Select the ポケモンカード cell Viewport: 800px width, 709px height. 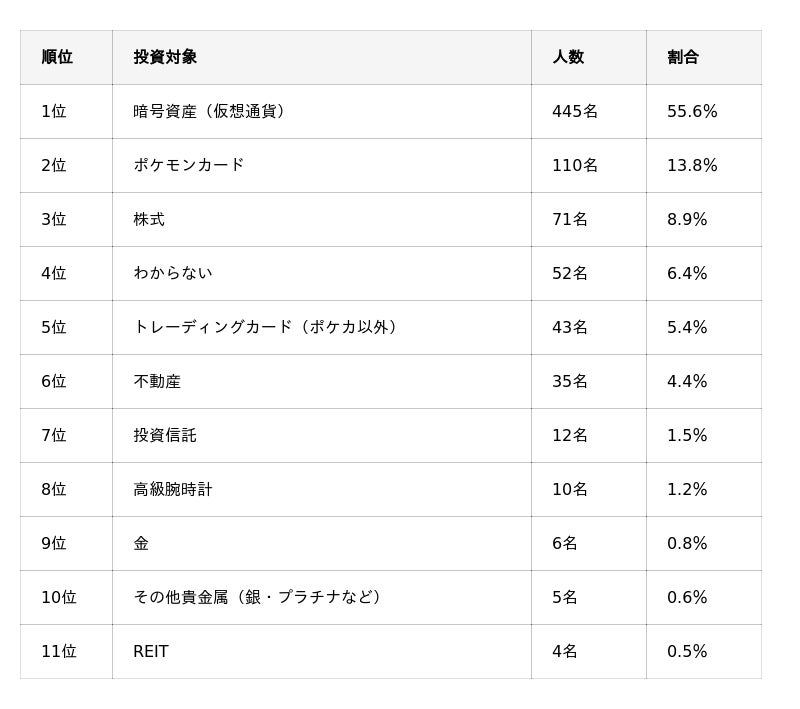189,165
